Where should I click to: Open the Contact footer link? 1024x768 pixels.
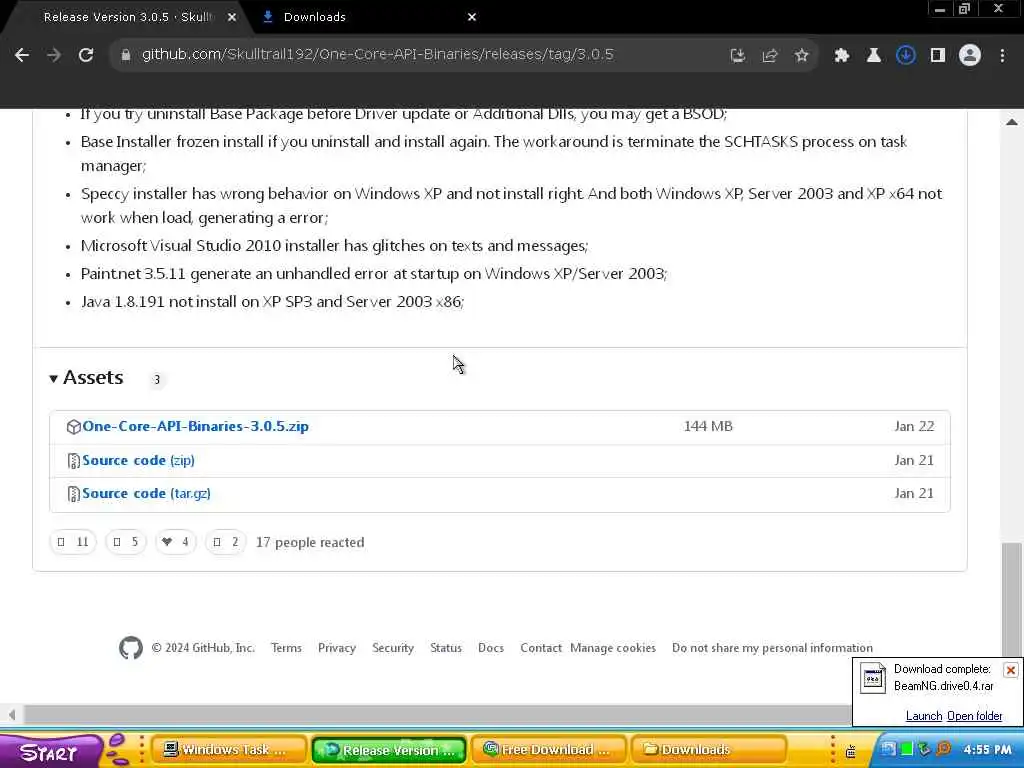(x=541, y=648)
